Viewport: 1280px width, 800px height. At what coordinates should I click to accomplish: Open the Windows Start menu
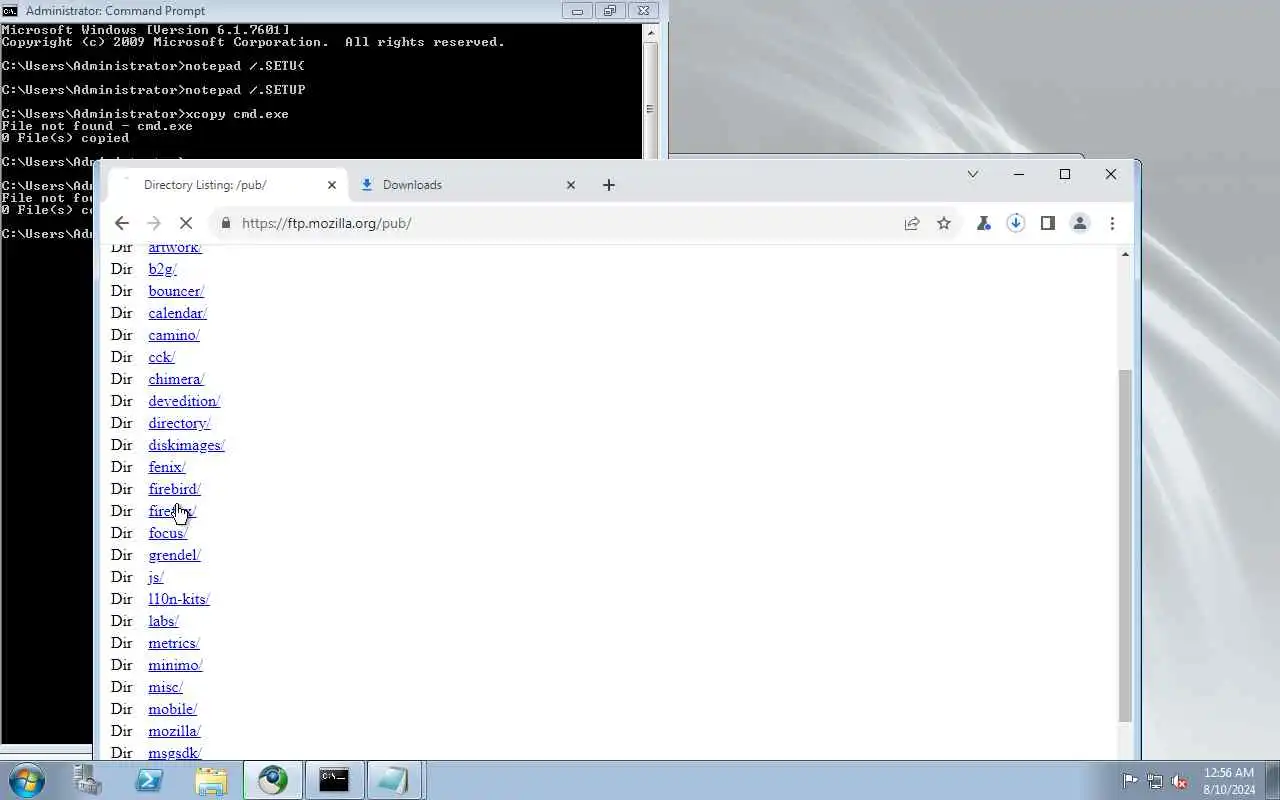26,780
